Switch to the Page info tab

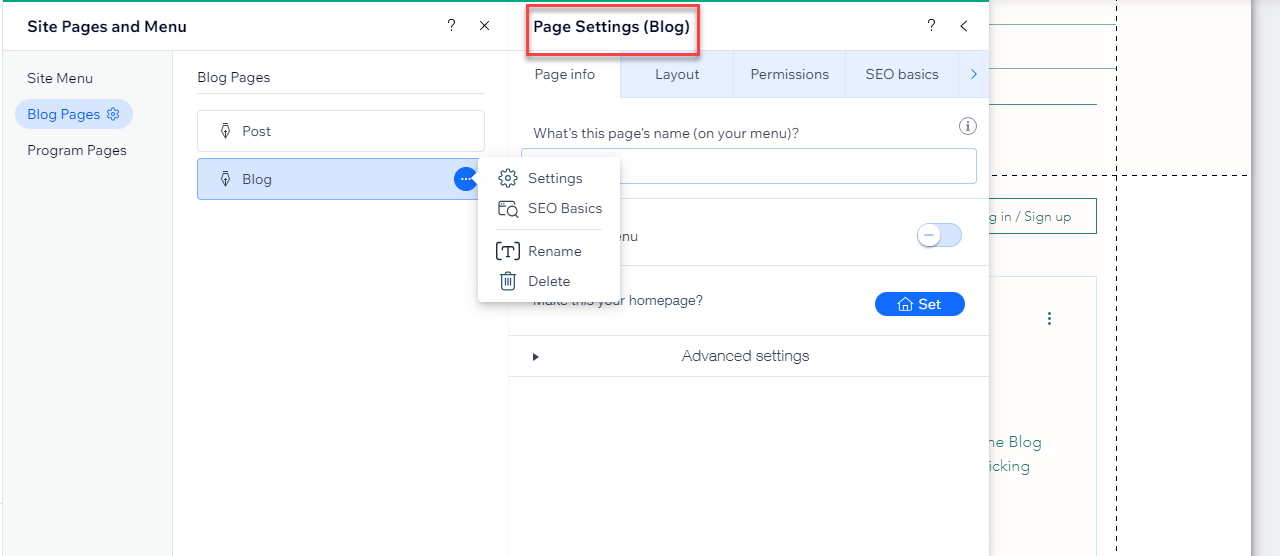[565, 74]
